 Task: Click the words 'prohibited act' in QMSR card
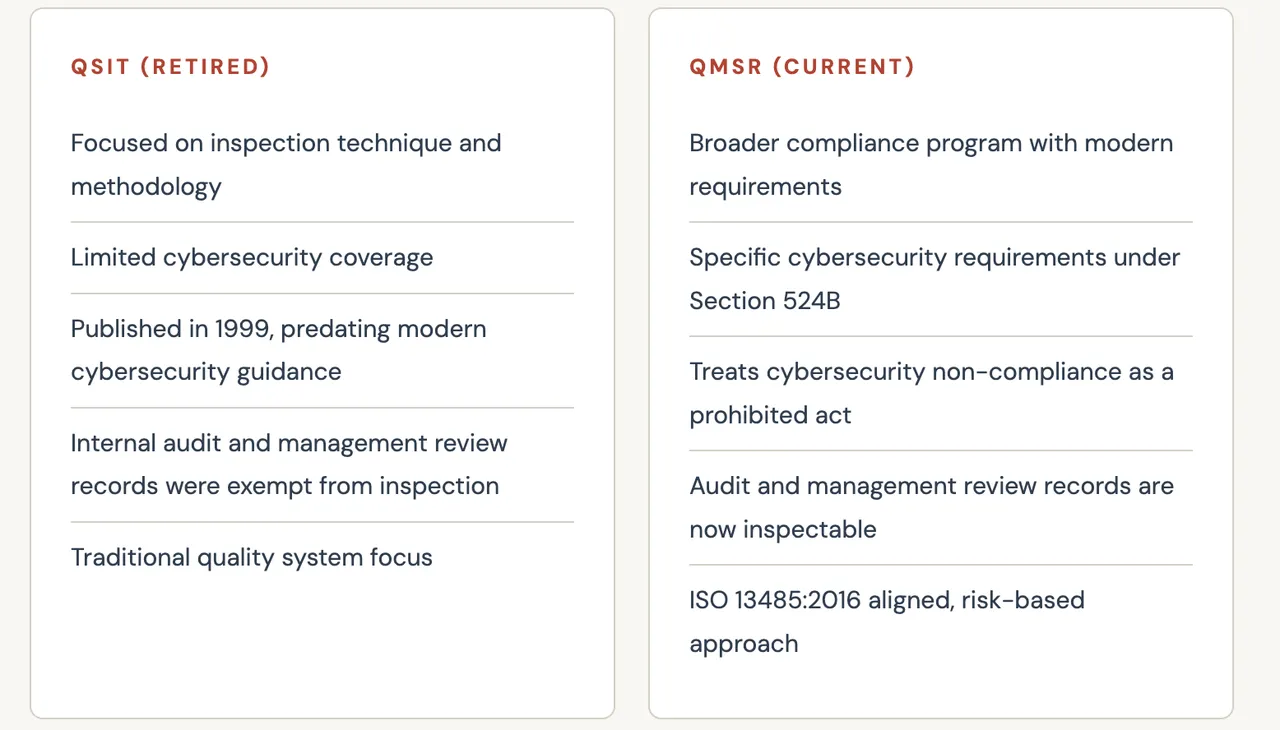770,415
